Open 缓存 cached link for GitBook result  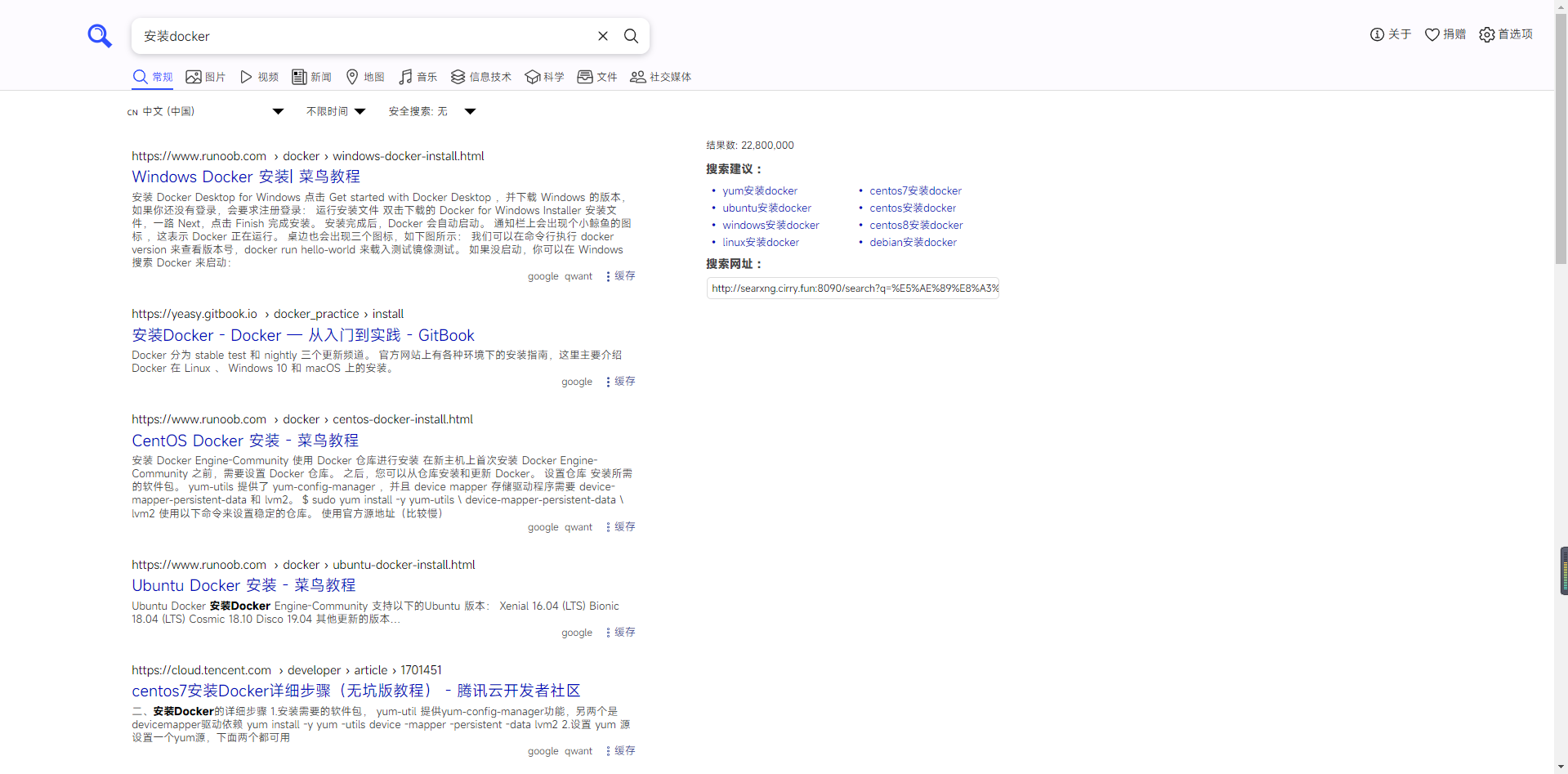pos(624,382)
